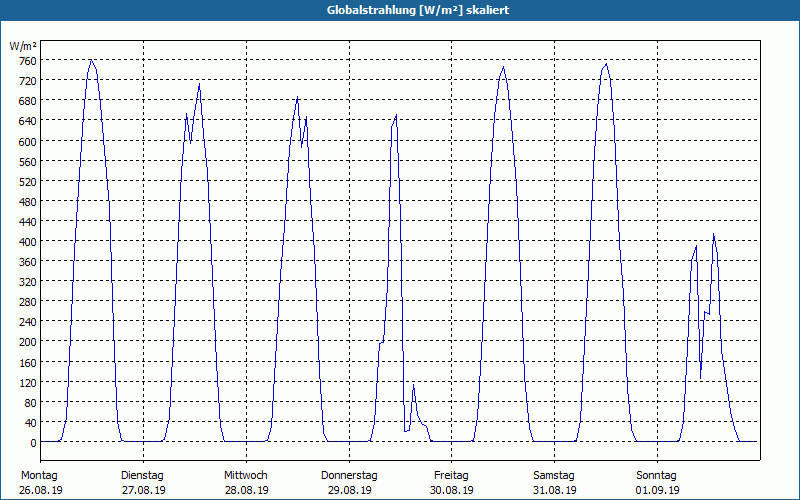Click the '28.08.19' date label
This screenshot has height=500, width=800.
[246, 490]
